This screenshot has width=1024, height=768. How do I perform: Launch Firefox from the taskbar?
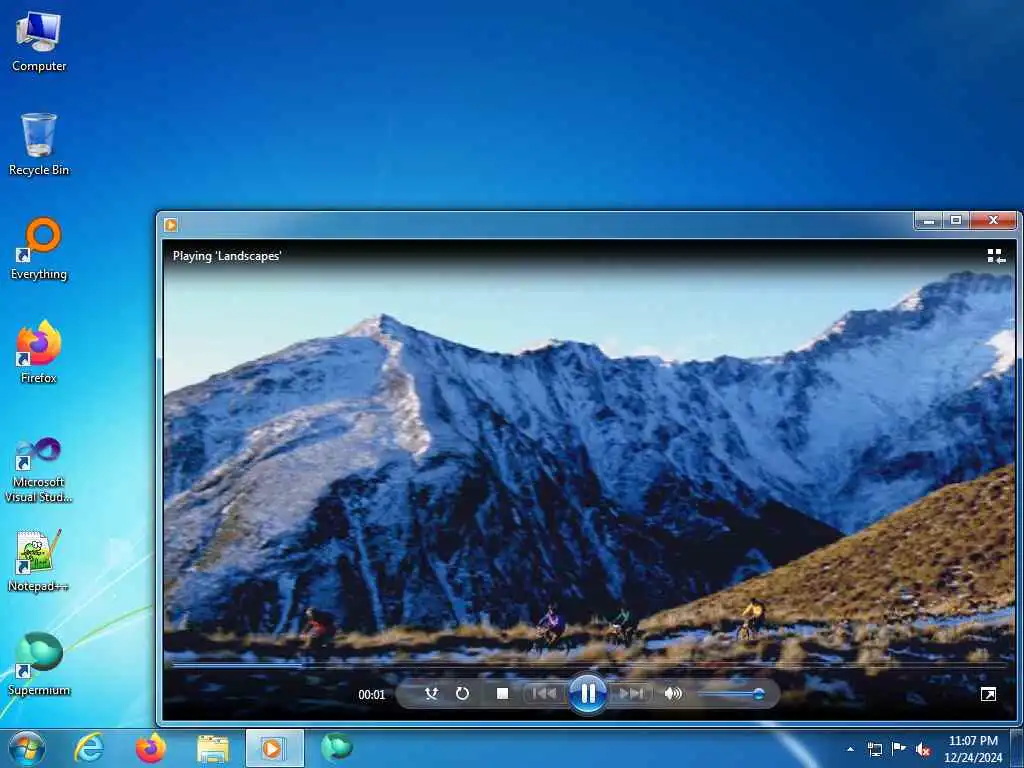151,748
